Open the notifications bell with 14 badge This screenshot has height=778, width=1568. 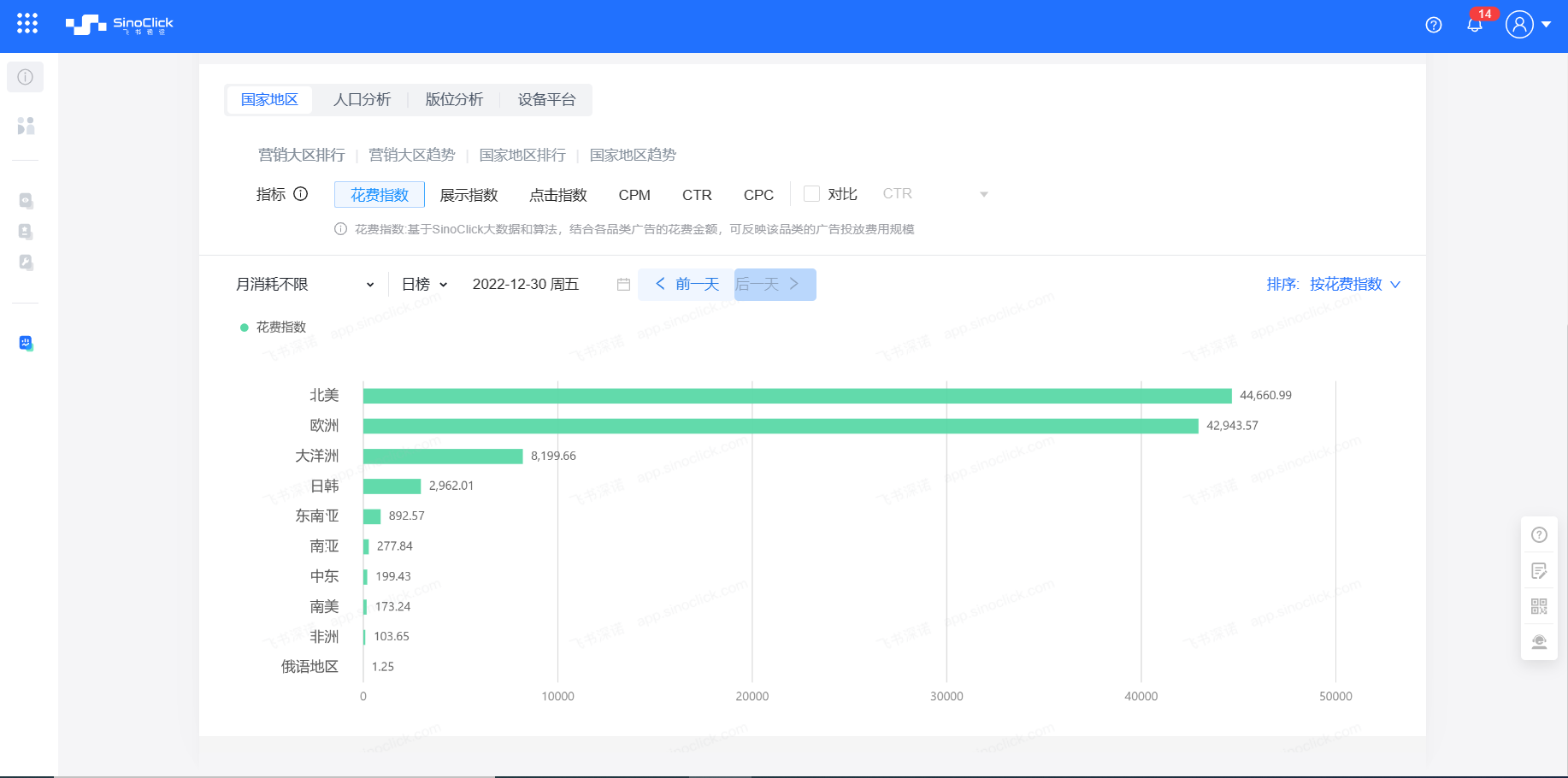(1475, 25)
